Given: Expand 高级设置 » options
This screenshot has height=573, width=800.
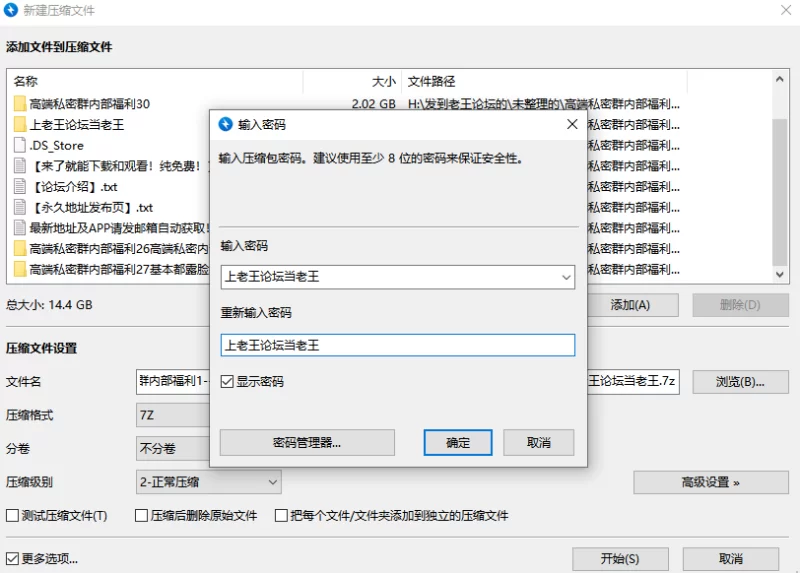Looking at the screenshot, I should click(x=711, y=482).
